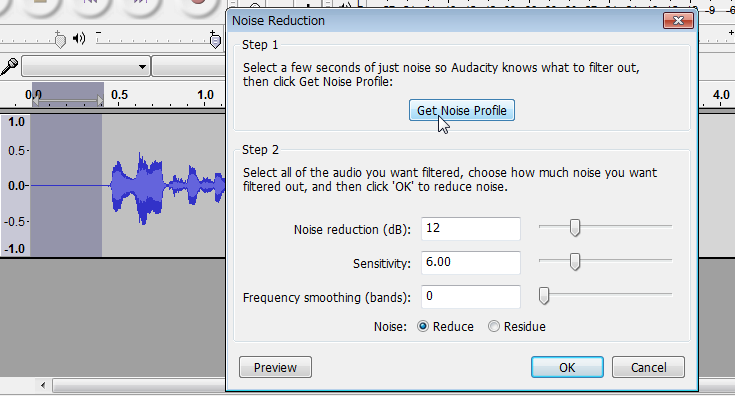Select the Residue noise radio option
735x396 pixels.
tap(494, 326)
